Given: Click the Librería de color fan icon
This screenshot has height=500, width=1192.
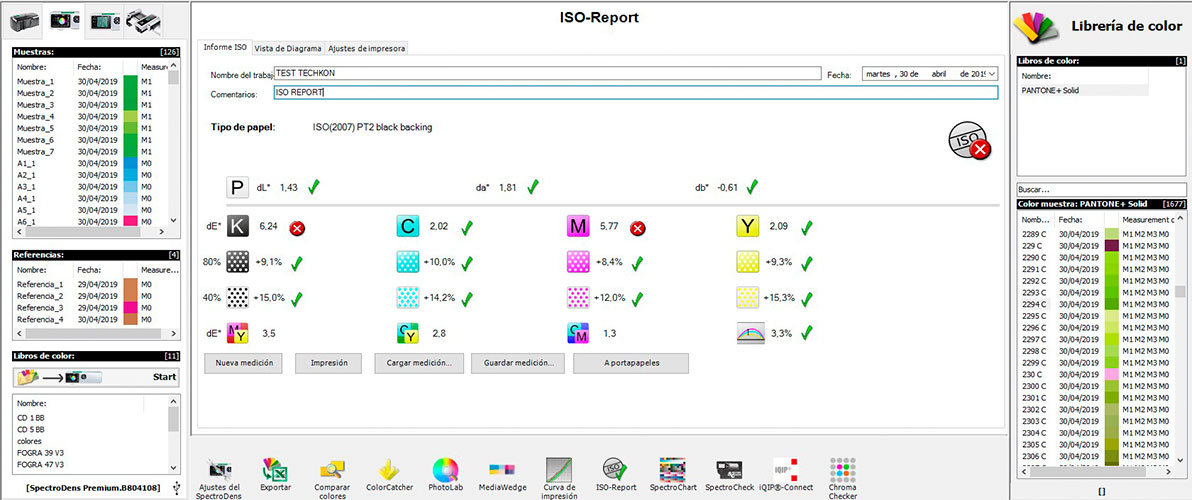Looking at the screenshot, I should [1036, 25].
